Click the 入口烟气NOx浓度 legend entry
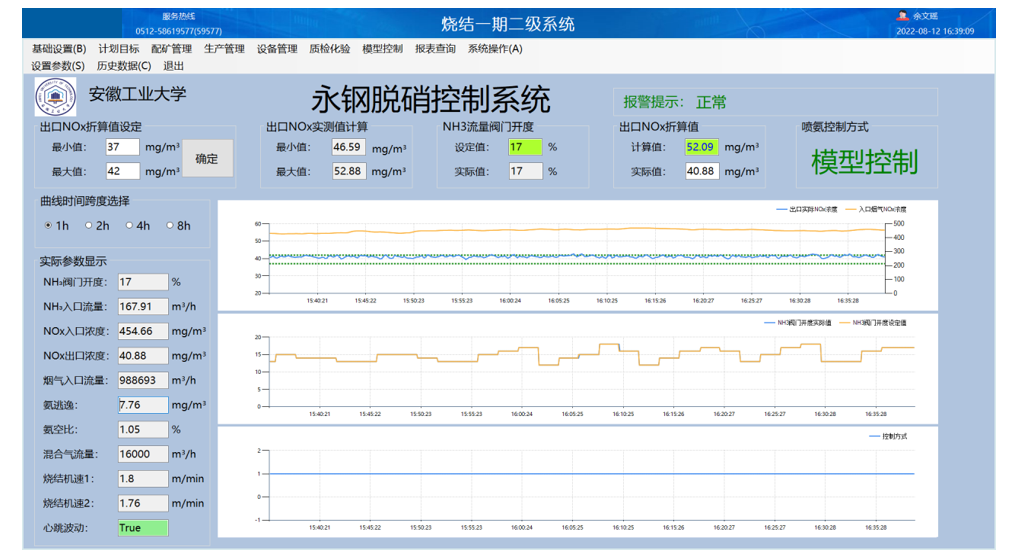This screenshot has height=559, width=1013. click(x=880, y=210)
